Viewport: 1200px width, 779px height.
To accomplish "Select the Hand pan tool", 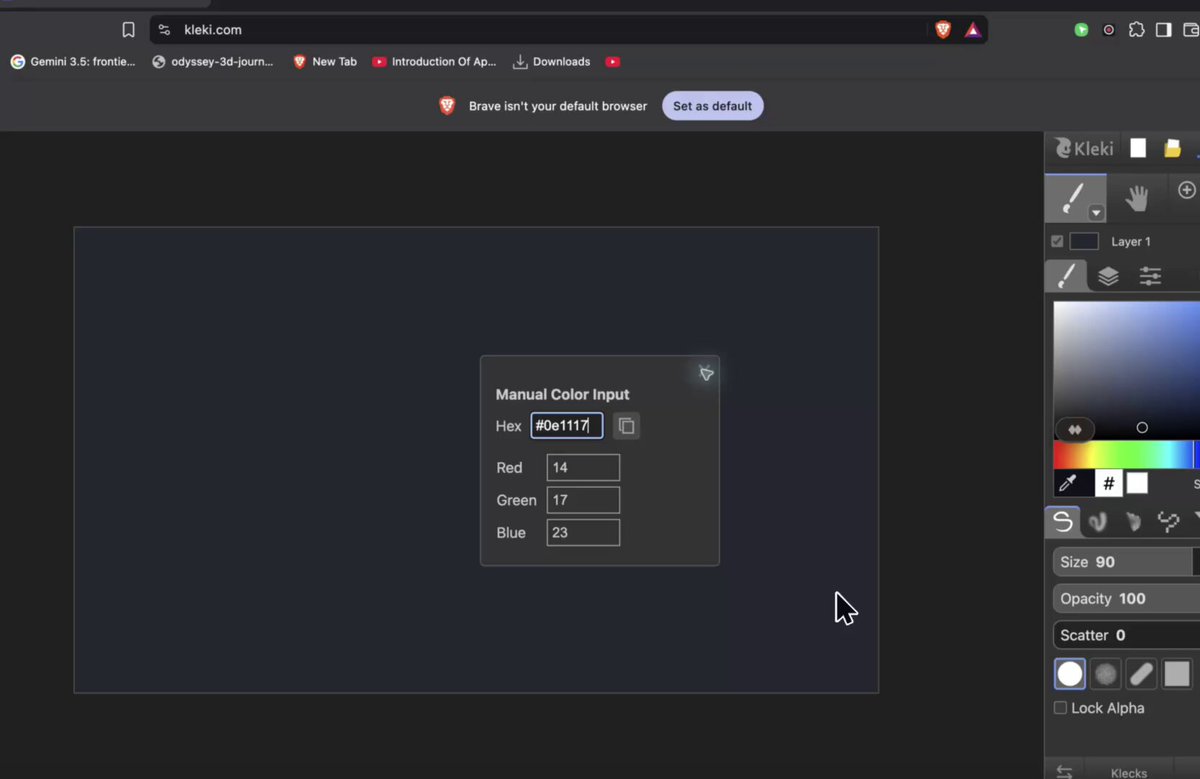I will click(x=1136, y=197).
